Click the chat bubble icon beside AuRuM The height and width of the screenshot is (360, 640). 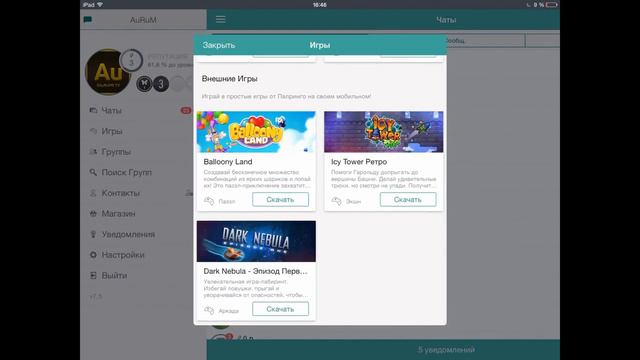pos(88,20)
